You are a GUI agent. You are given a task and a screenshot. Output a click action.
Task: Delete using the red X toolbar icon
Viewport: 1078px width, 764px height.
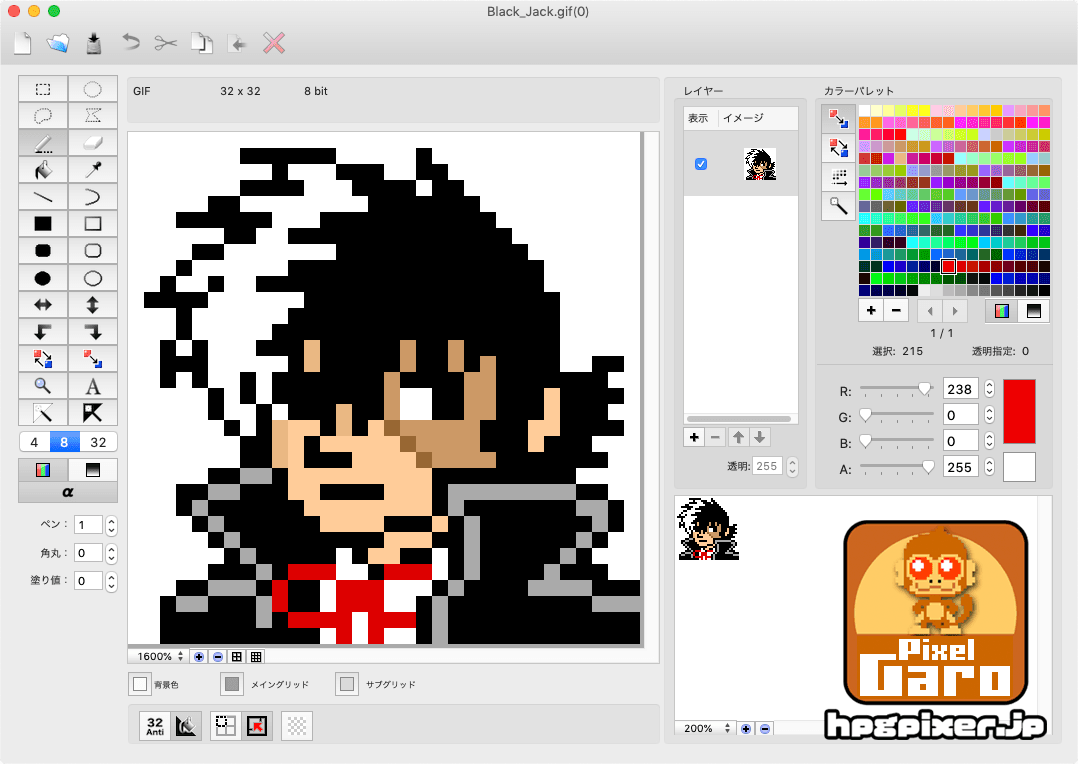(x=274, y=43)
